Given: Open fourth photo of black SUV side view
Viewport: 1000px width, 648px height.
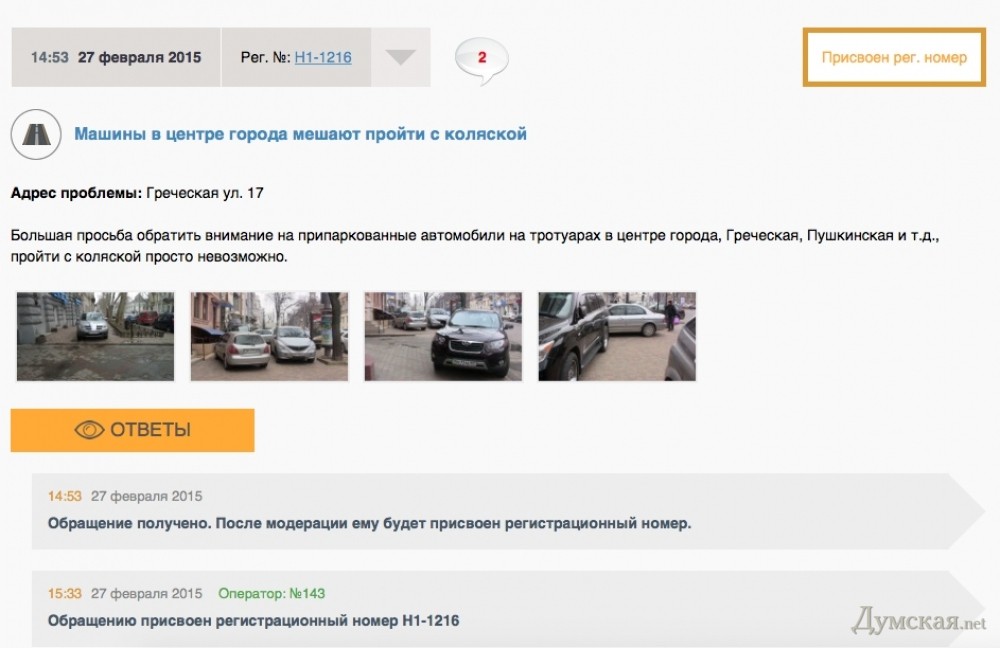Looking at the screenshot, I should 617,337.
